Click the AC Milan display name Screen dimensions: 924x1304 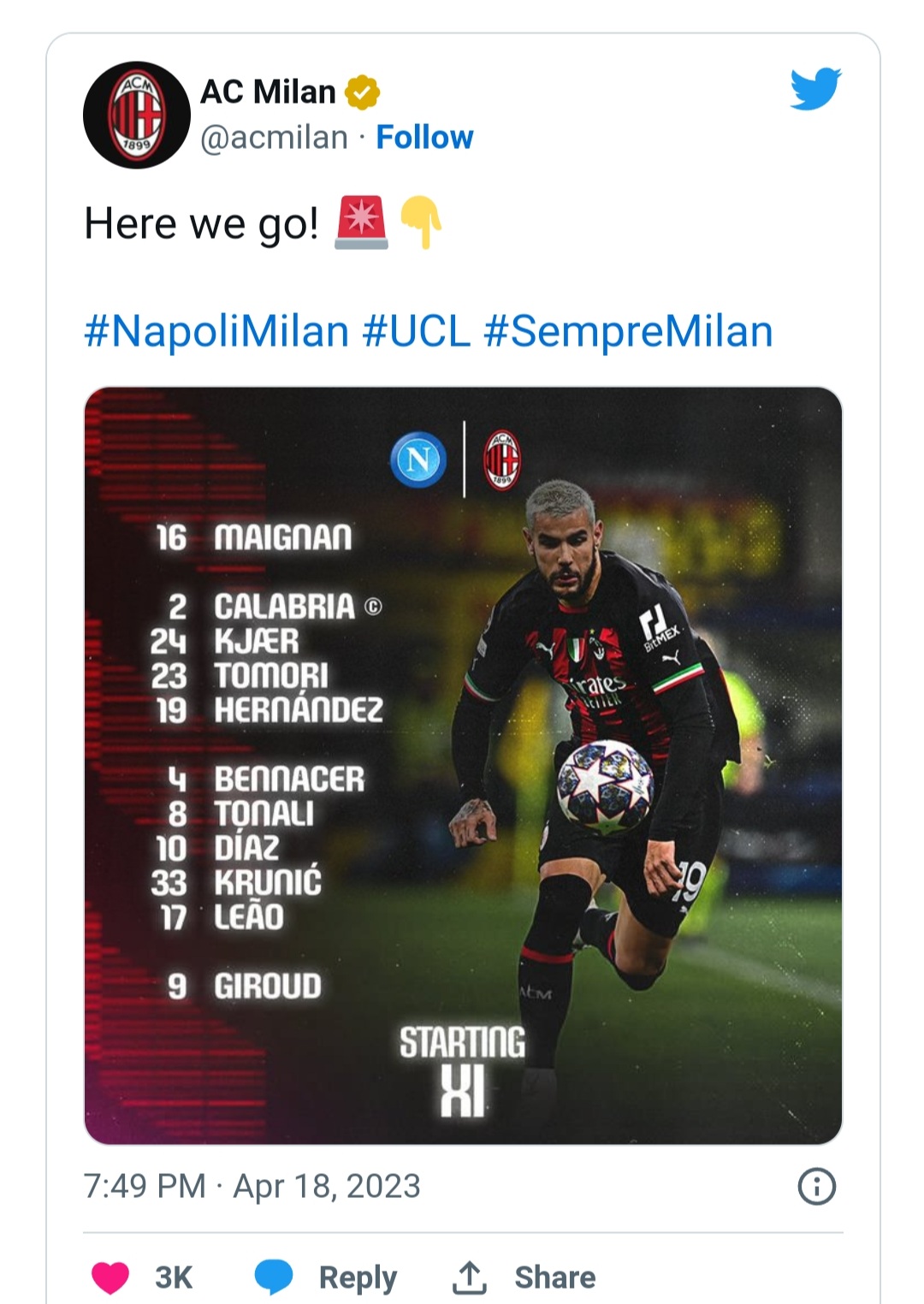coord(268,92)
